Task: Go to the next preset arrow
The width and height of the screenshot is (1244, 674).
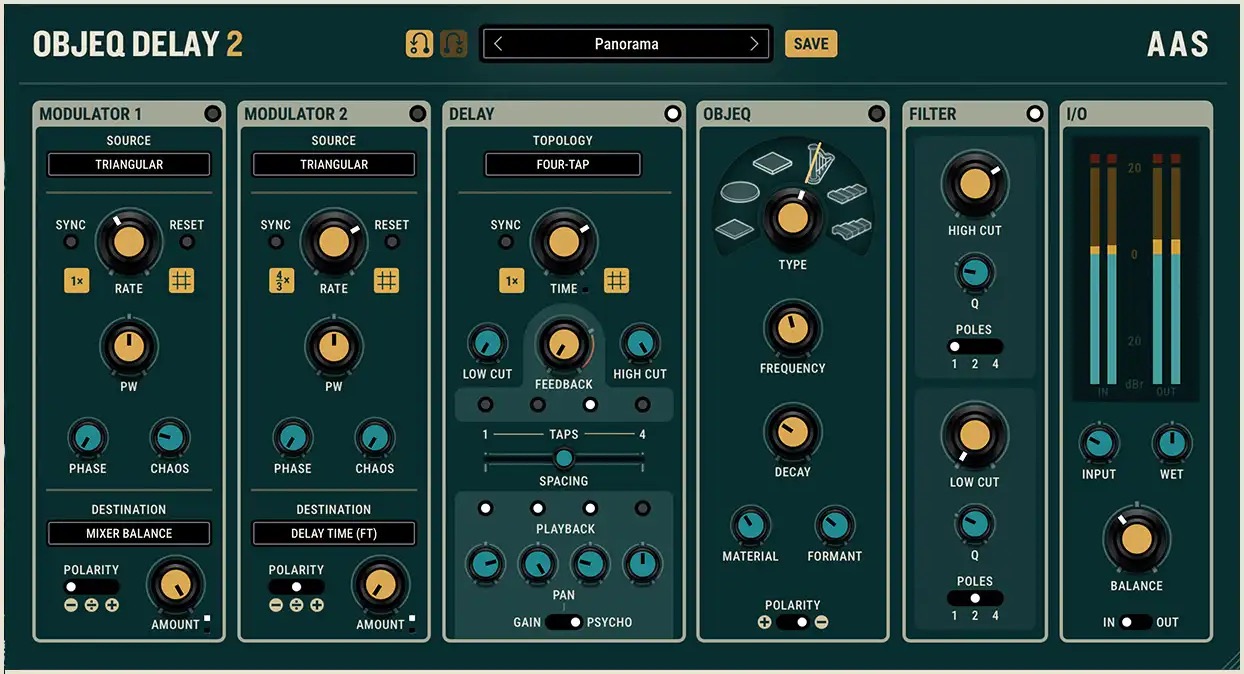Action: (754, 44)
